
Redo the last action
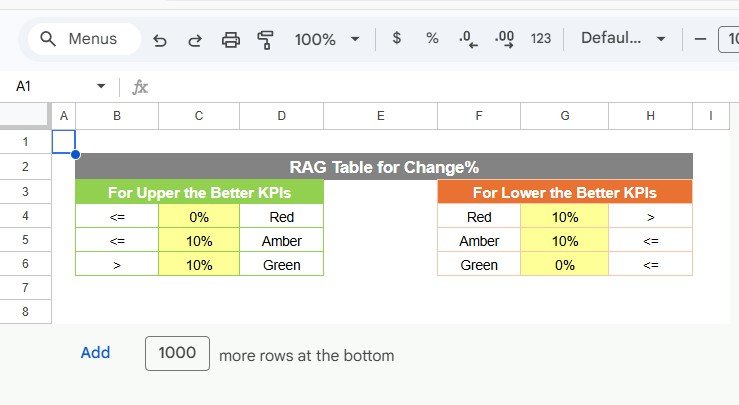(195, 41)
